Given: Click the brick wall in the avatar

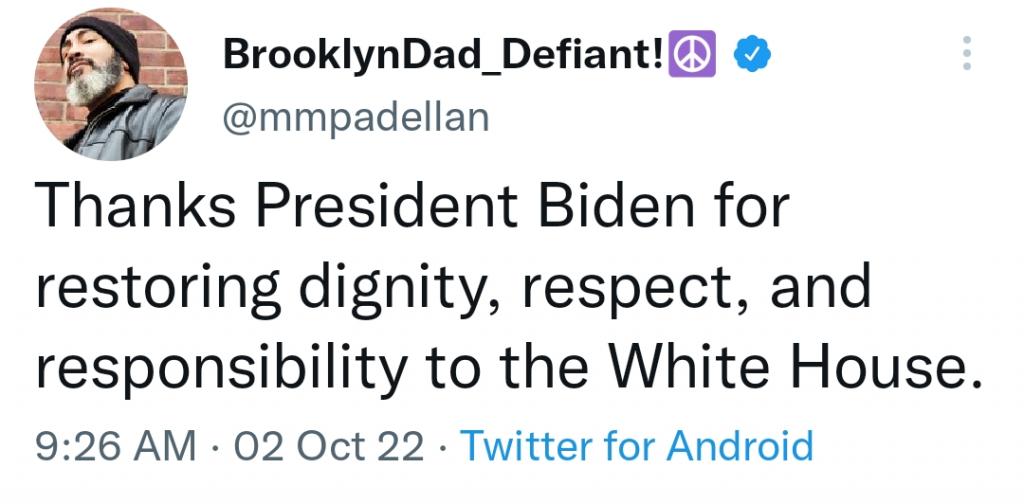Looking at the screenshot, I should pos(165,60).
